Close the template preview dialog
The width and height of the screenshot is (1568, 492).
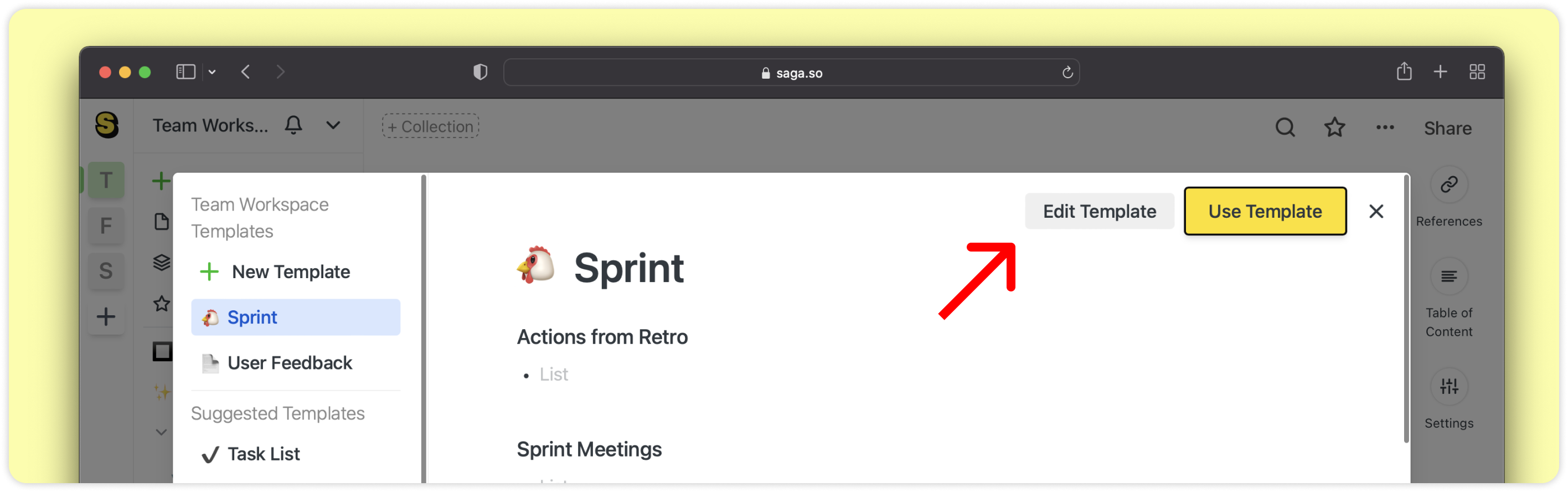(1376, 211)
